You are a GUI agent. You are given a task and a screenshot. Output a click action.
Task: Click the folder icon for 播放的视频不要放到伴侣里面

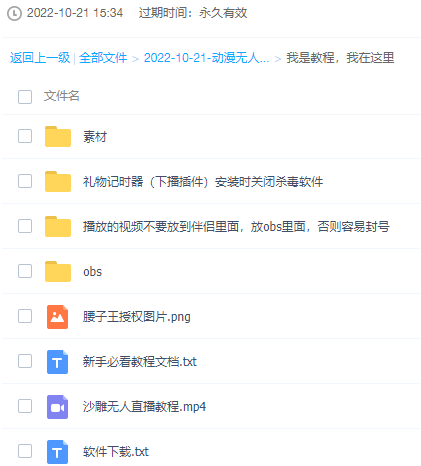[58, 226]
